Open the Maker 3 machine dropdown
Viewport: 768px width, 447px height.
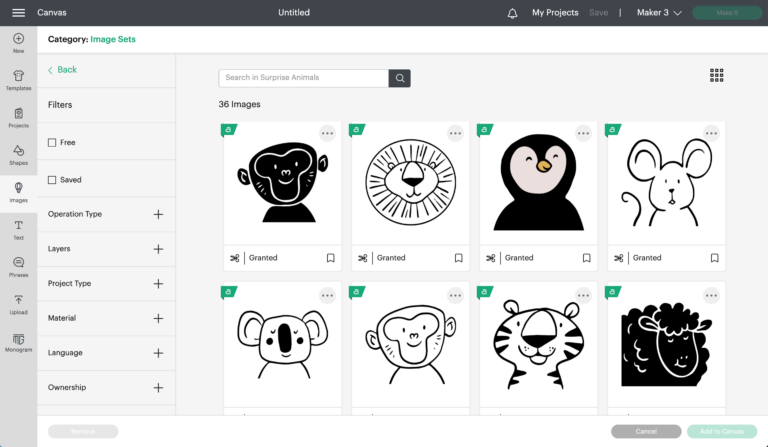click(659, 13)
